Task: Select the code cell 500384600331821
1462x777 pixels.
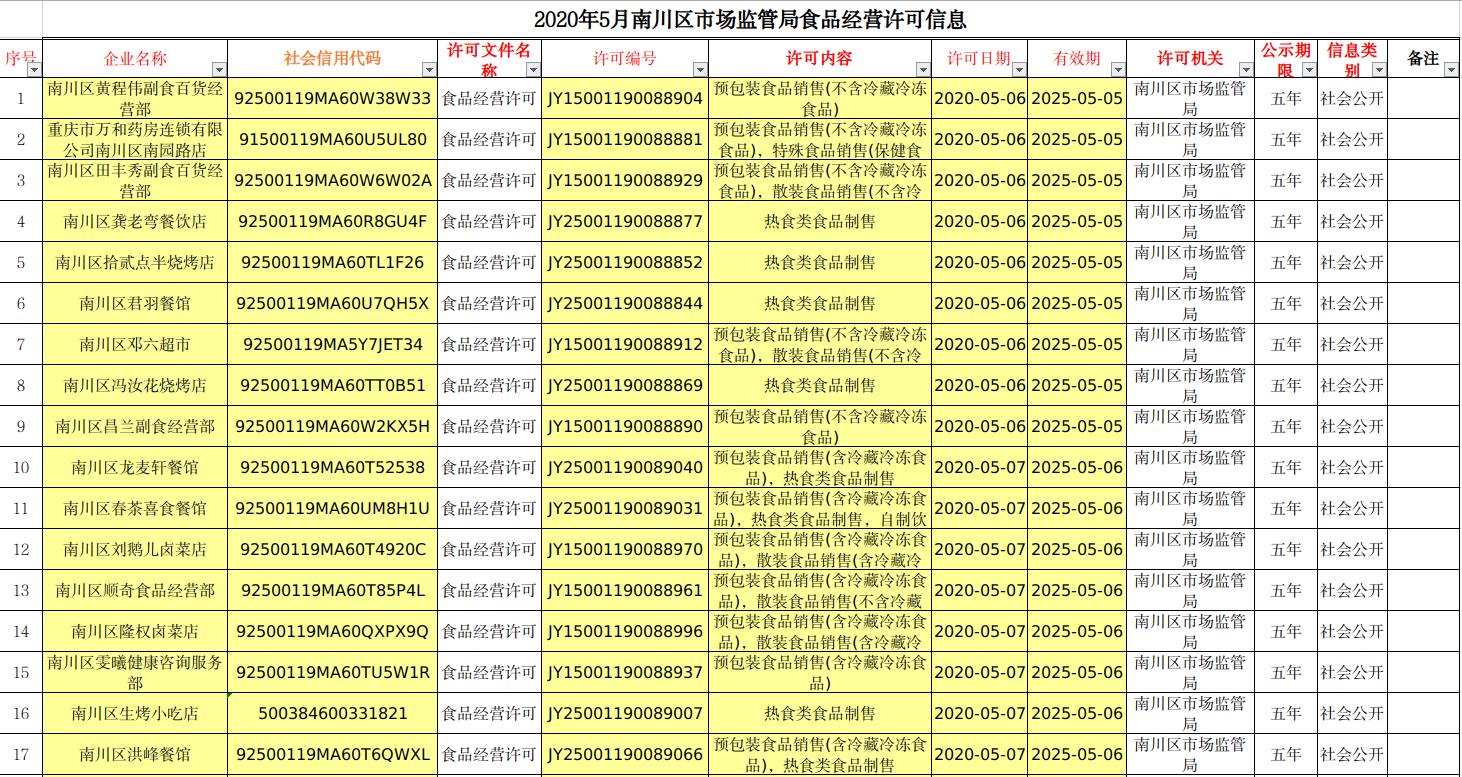Action: point(333,713)
